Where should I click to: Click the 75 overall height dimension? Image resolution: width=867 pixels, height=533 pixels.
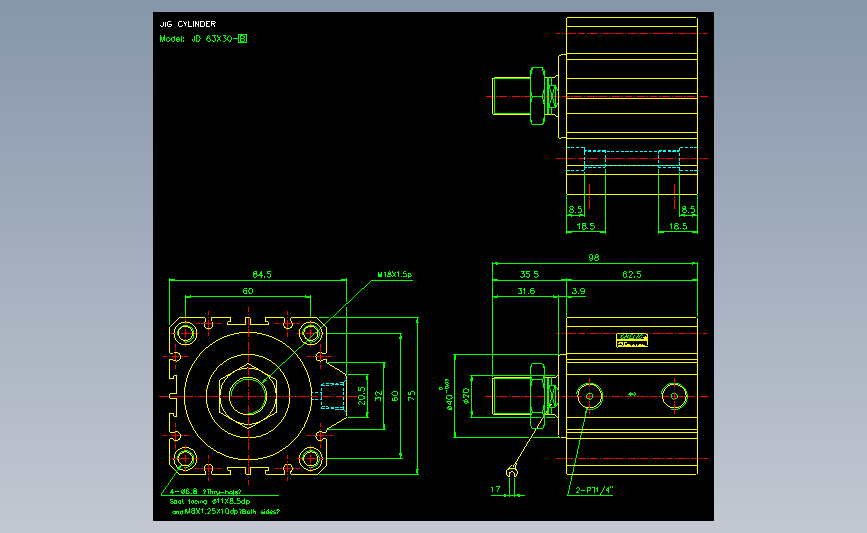pos(412,396)
